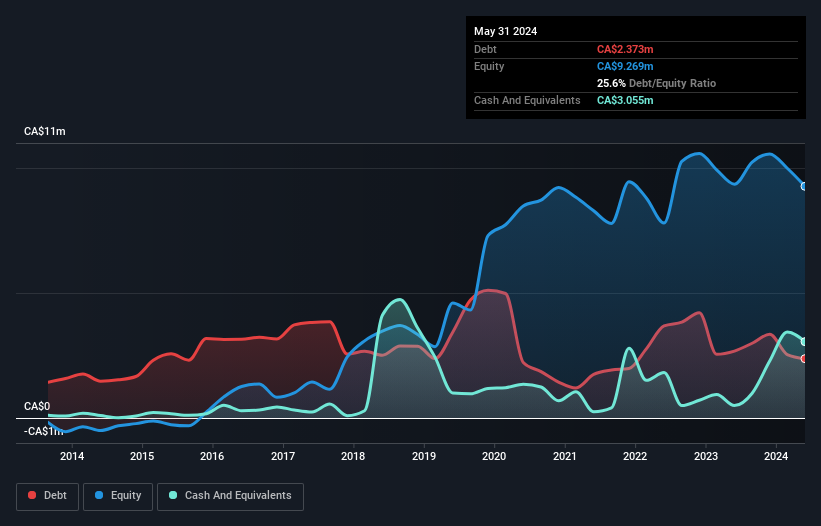The height and width of the screenshot is (526, 821).
Task: Click the CA$9.269m equity value
Action: pyautogui.click(x=625, y=66)
